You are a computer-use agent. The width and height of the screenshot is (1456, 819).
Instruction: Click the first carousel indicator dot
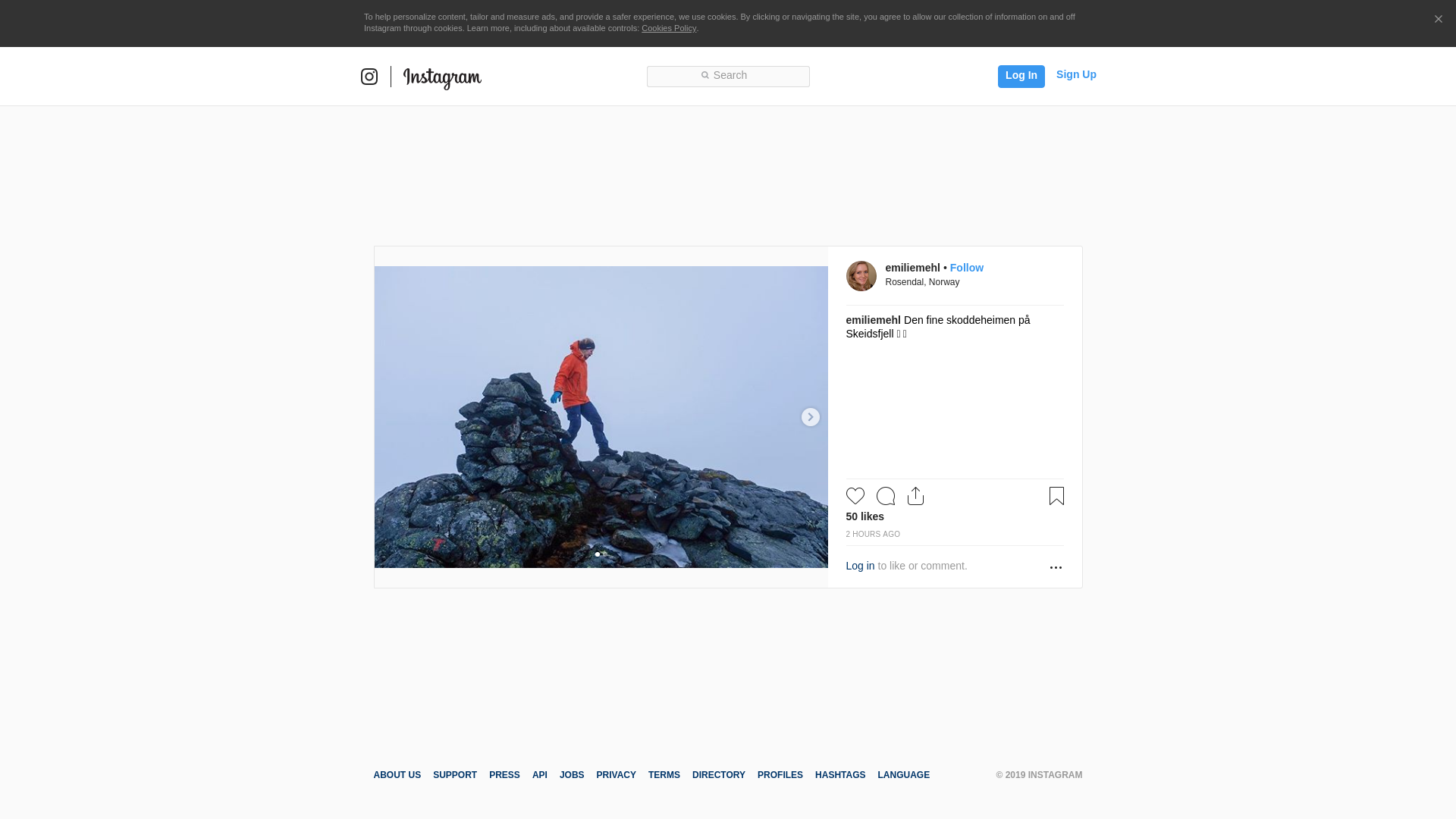(x=598, y=554)
